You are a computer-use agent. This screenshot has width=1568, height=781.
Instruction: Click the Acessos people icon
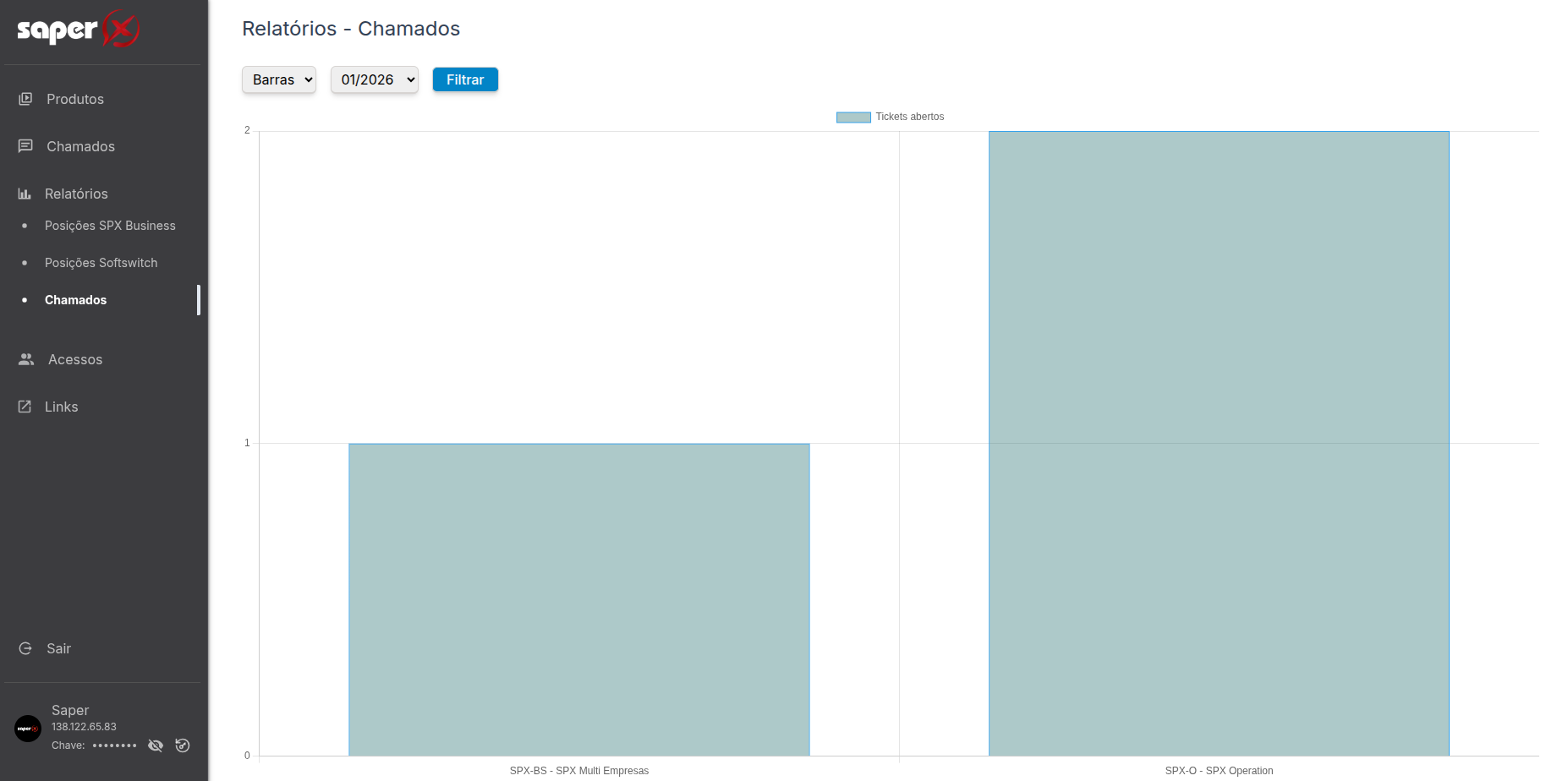[x=26, y=359]
